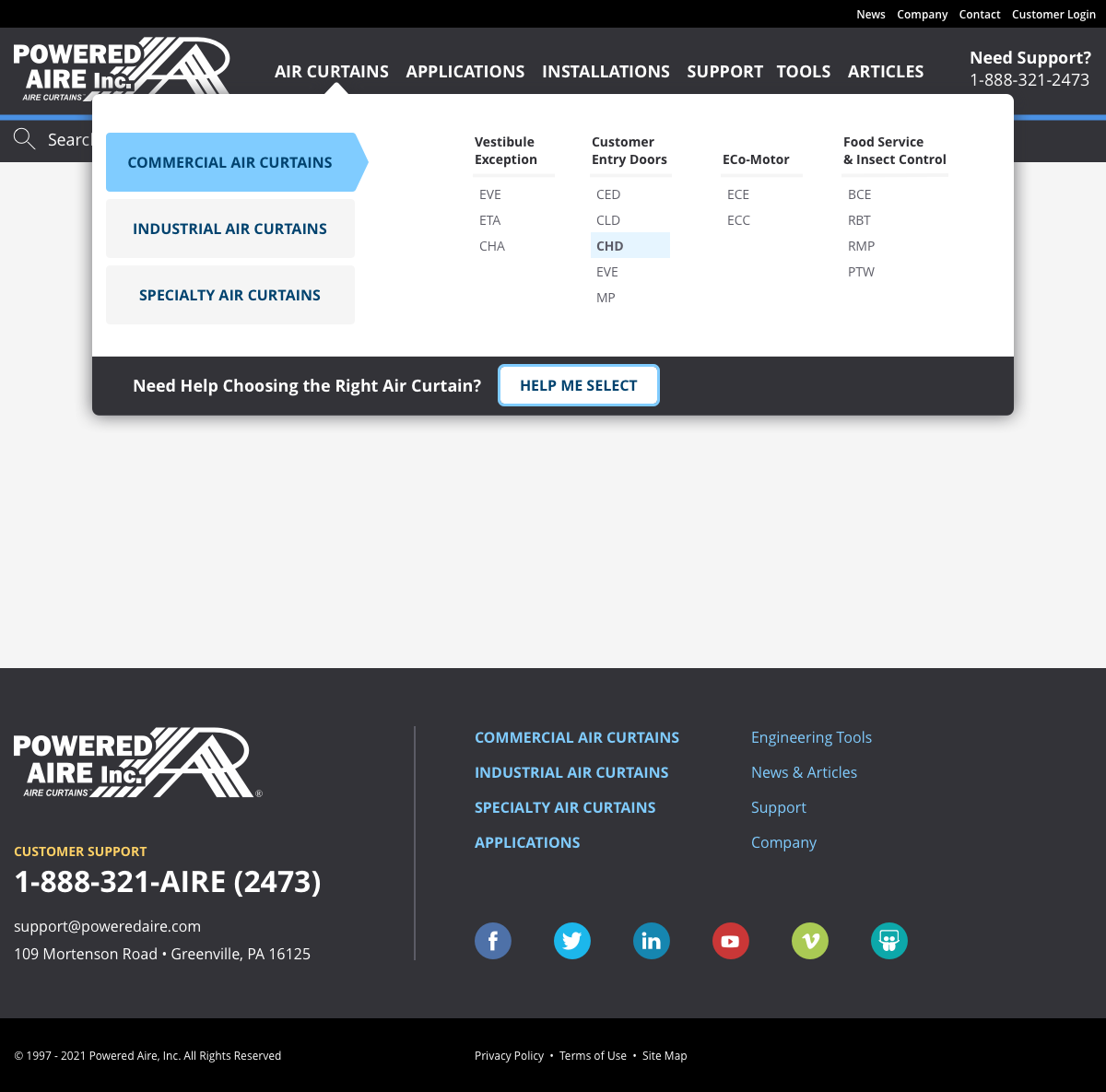Choose PTW under Food Service
This screenshot has height=1092, width=1106.
pos(861,272)
